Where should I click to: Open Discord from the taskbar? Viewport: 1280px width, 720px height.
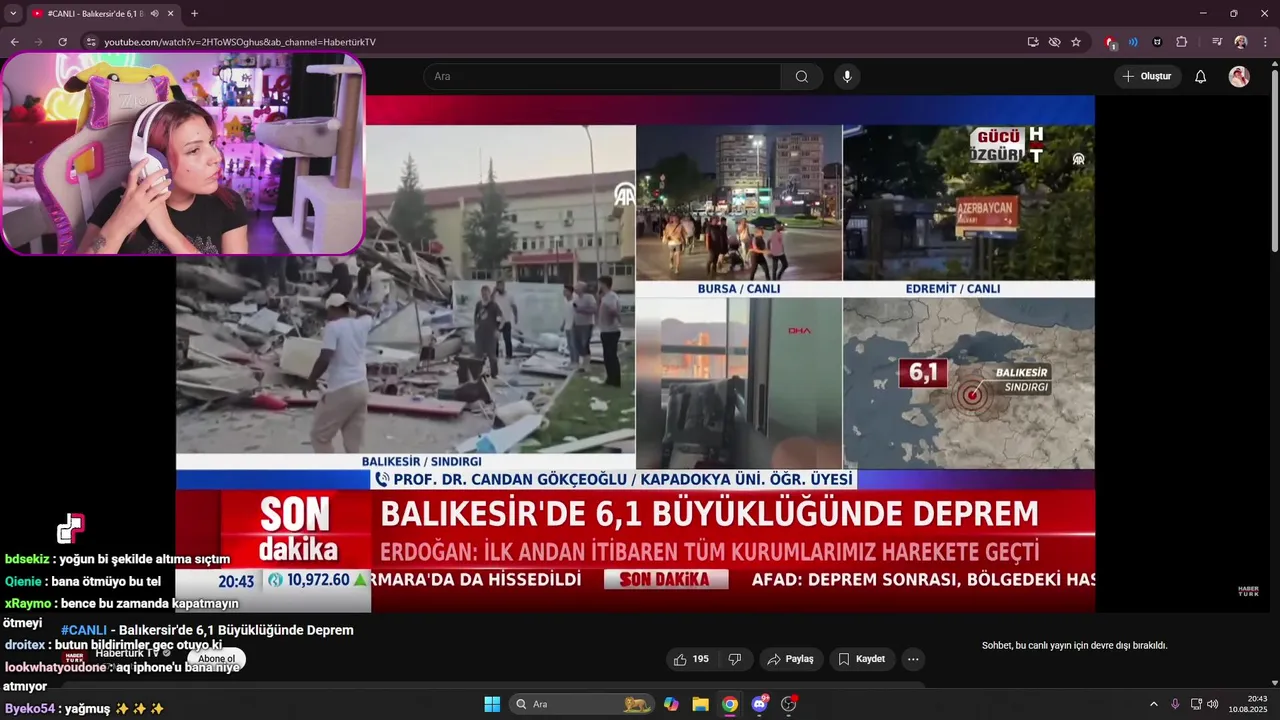coord(760,704)
